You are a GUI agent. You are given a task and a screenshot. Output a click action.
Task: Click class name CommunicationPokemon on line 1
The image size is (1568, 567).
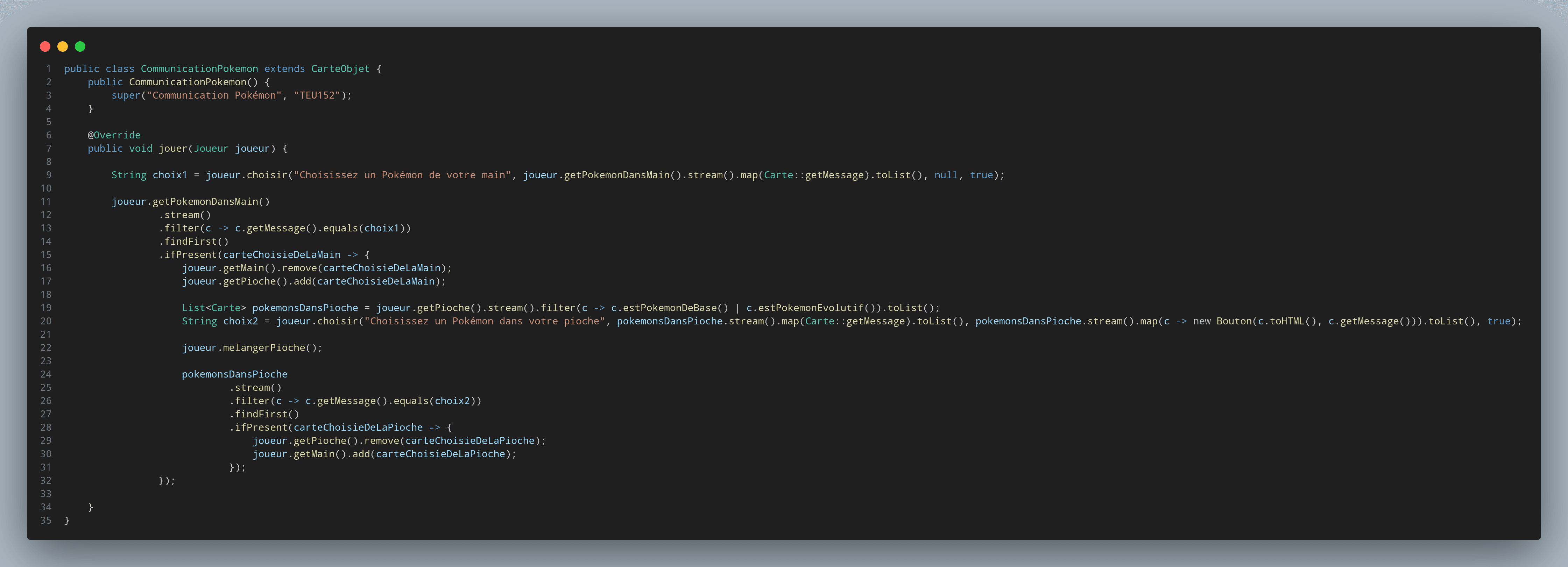200,69
